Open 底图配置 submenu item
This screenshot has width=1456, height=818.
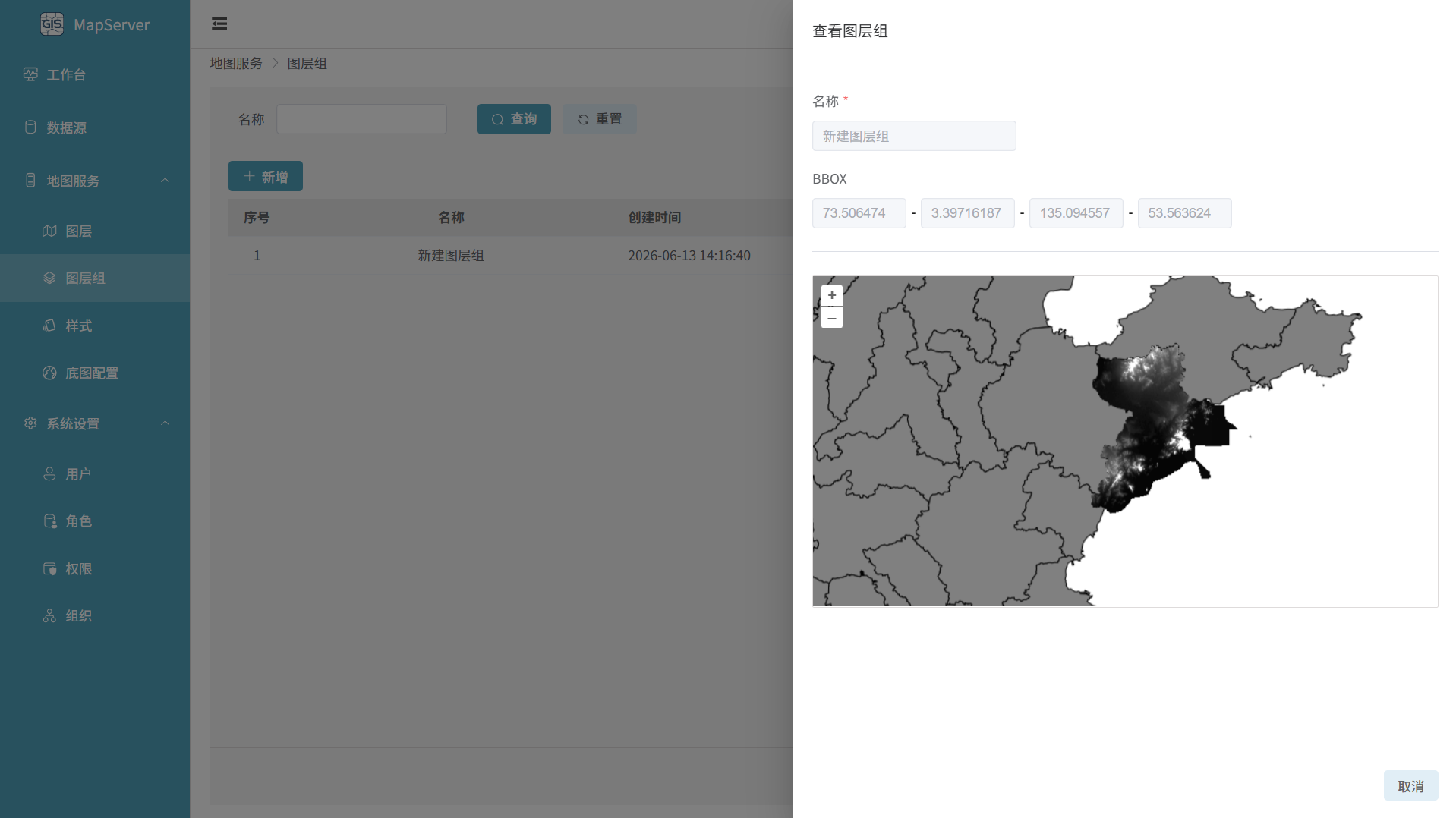tap(95, 373)
